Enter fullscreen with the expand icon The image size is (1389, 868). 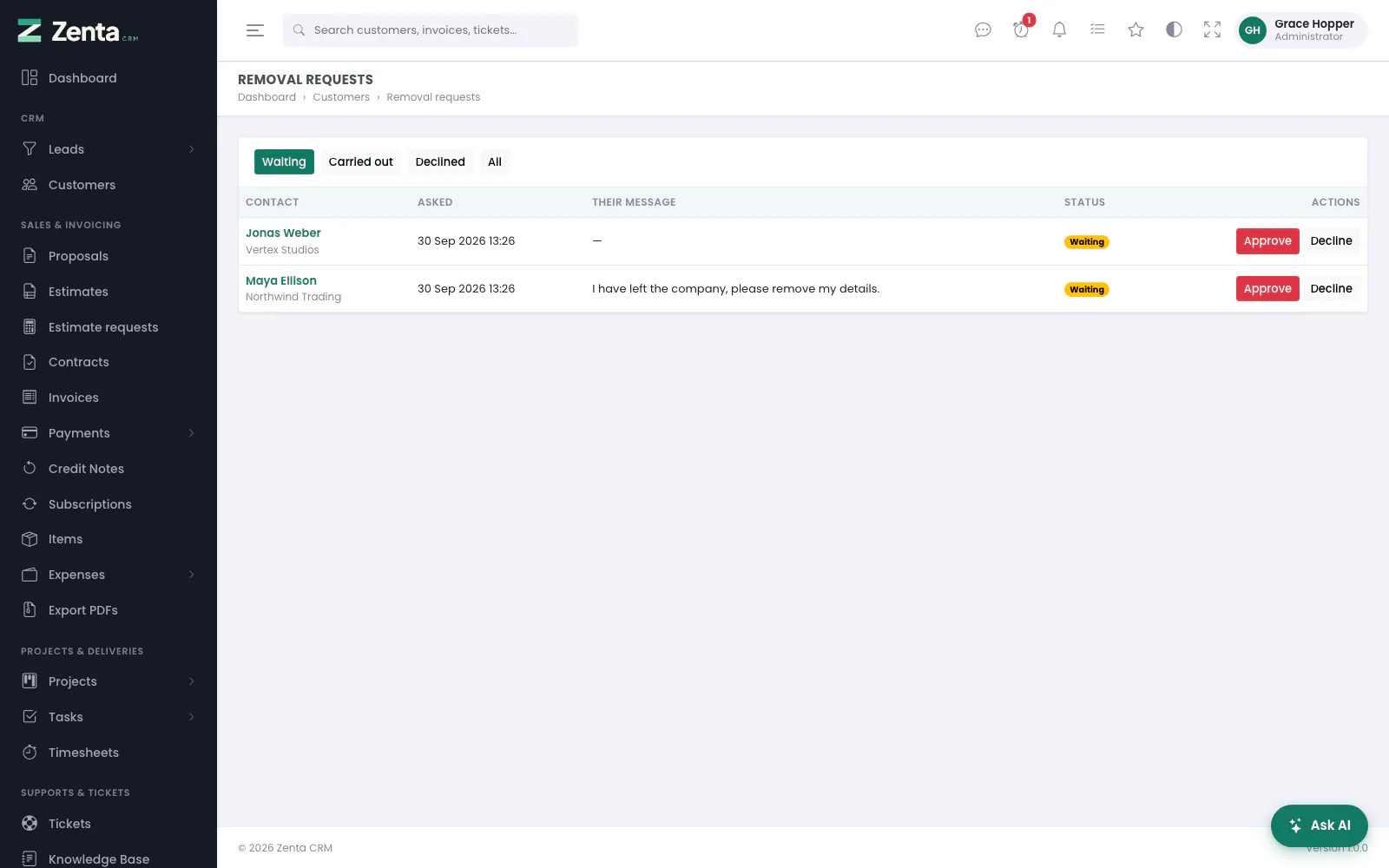(1212, 30)
